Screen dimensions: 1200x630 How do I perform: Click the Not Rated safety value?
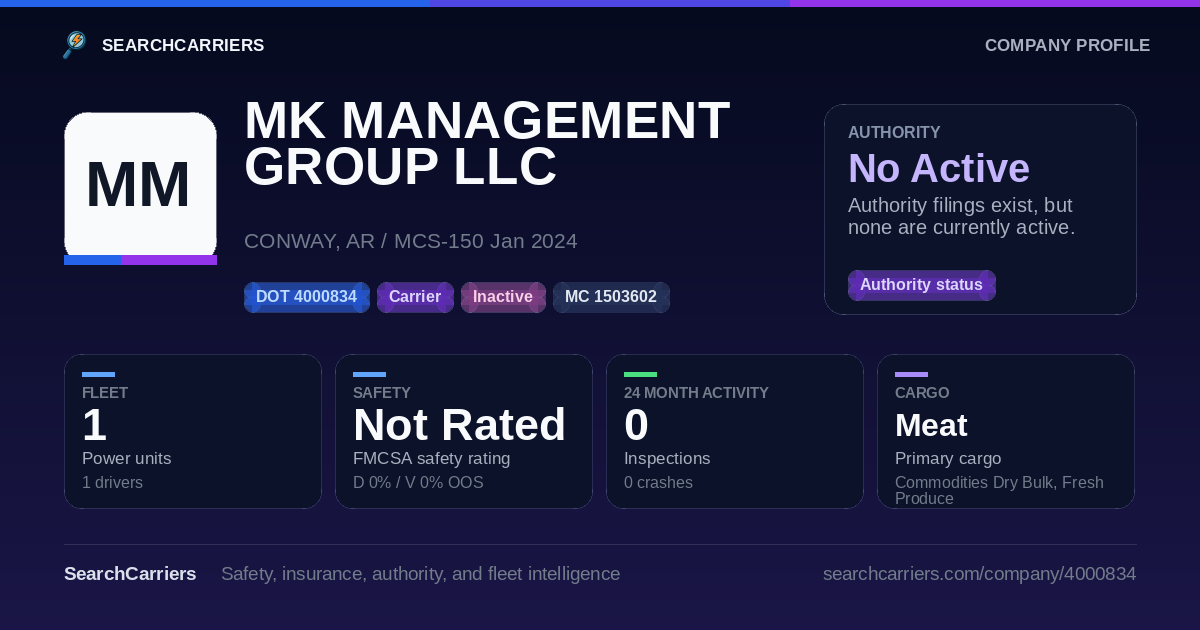click(x=459, y=426)
